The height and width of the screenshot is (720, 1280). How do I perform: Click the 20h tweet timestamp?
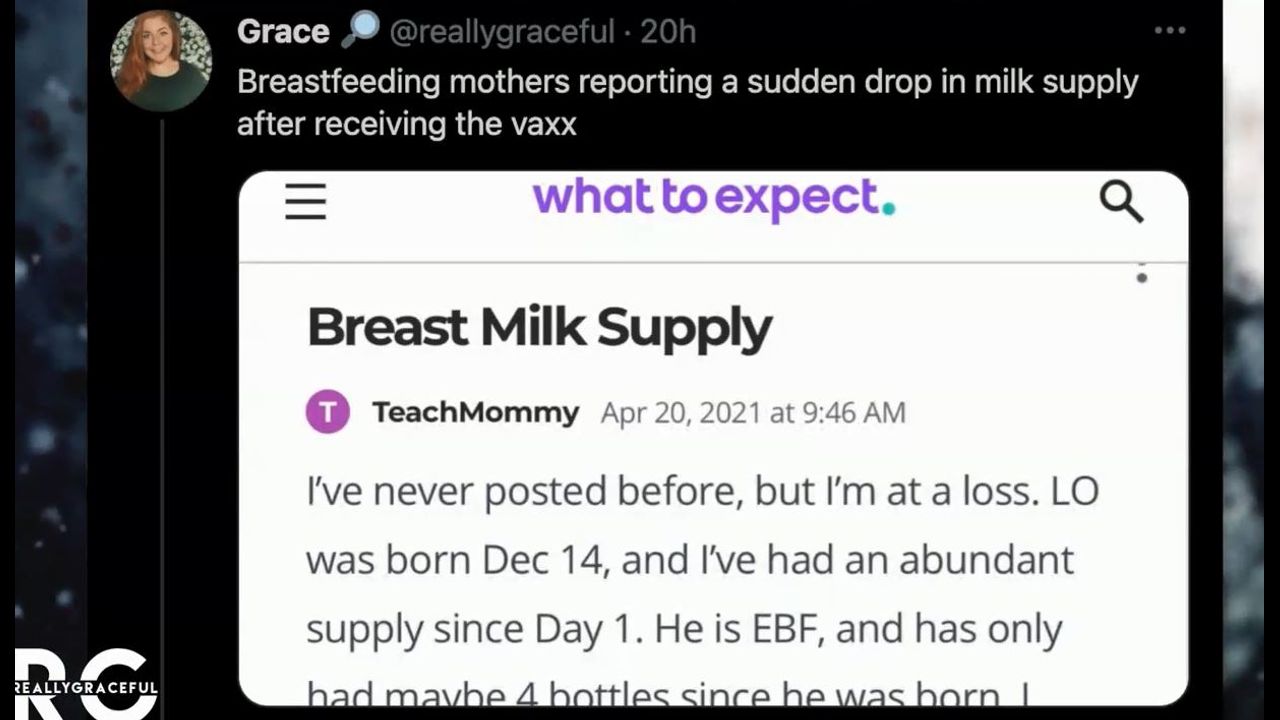(x=668, y=31)
